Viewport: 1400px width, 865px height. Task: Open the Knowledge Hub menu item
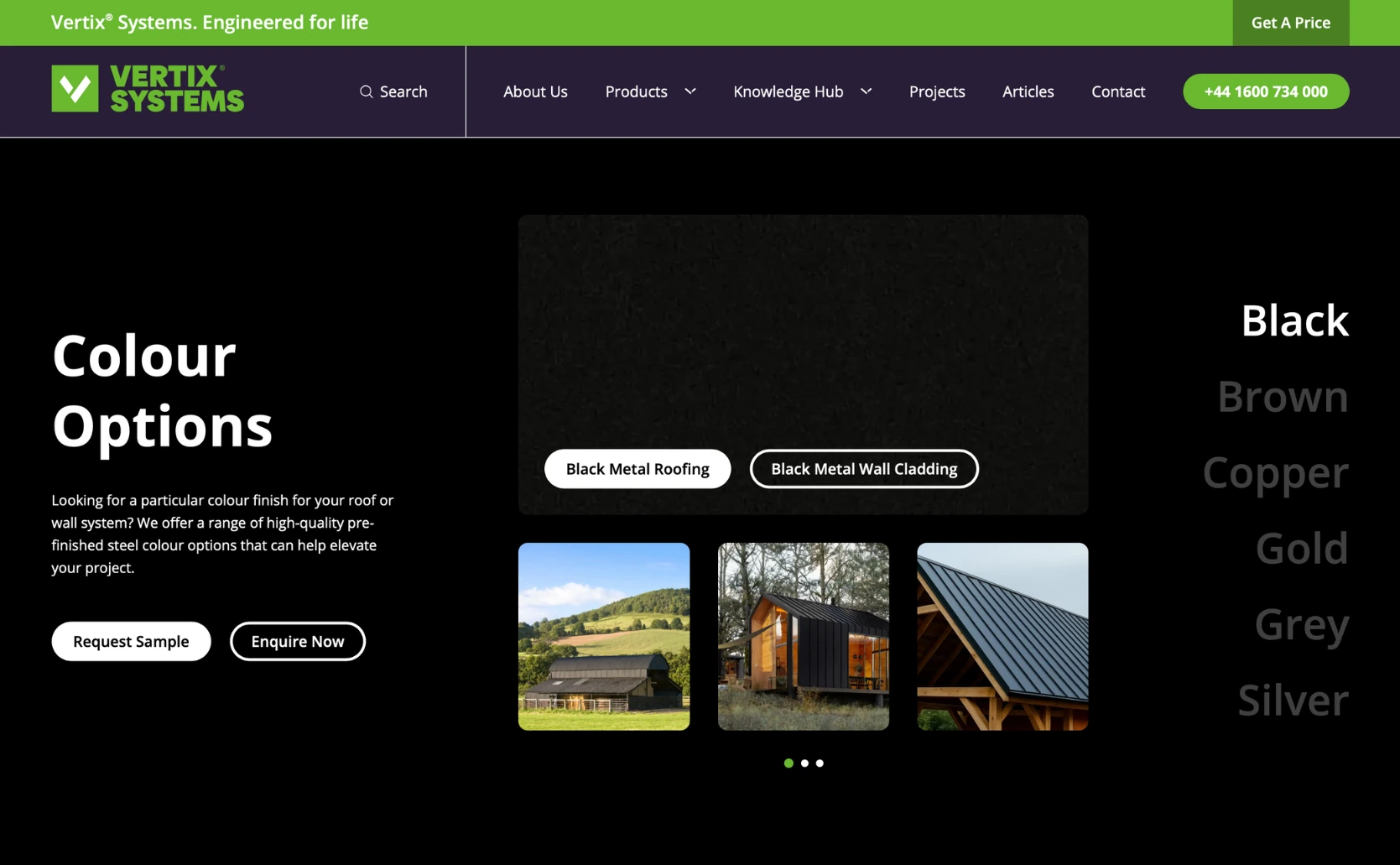point(788,91)
